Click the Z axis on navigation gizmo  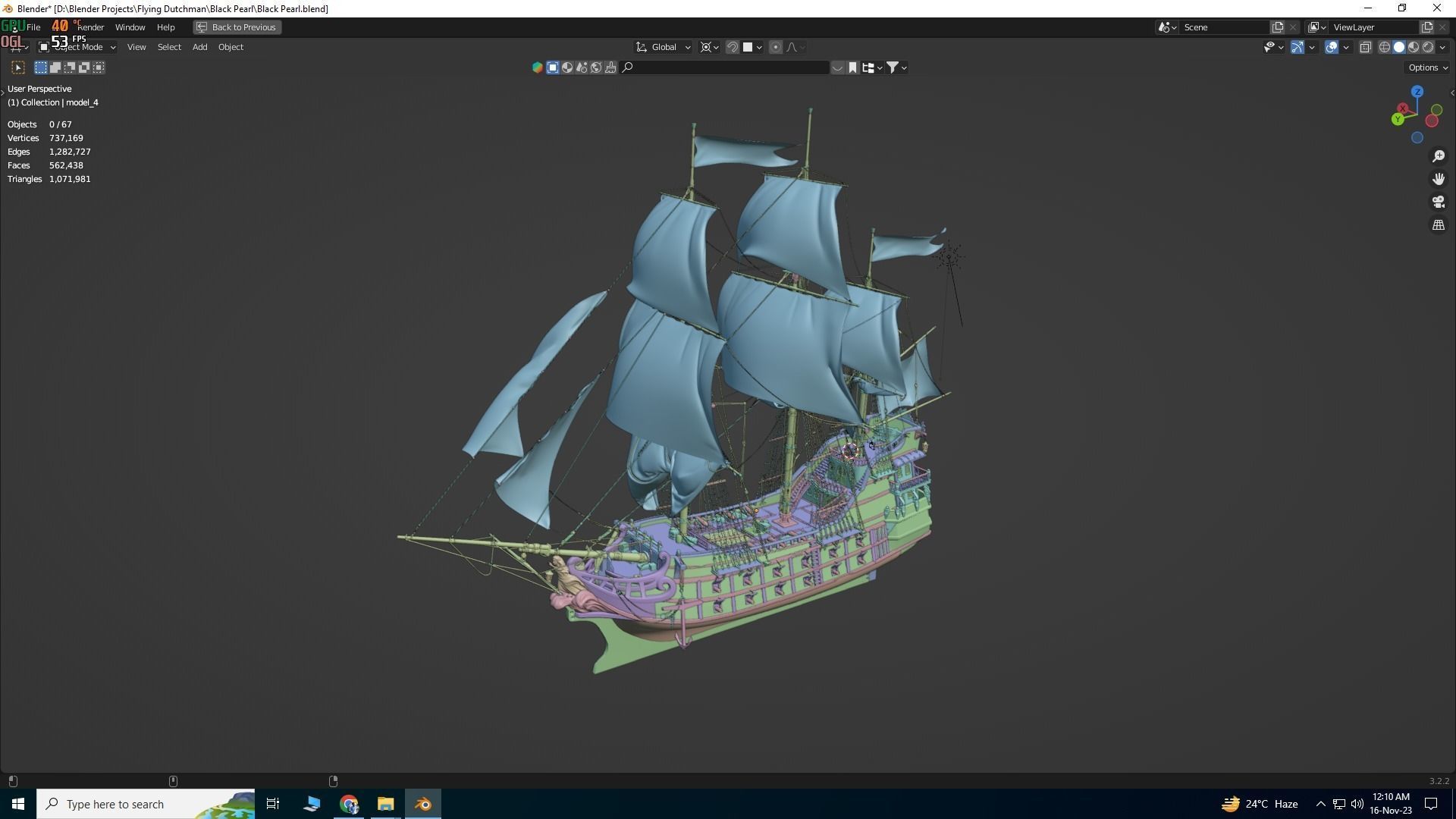click(x=1417, y=92)
